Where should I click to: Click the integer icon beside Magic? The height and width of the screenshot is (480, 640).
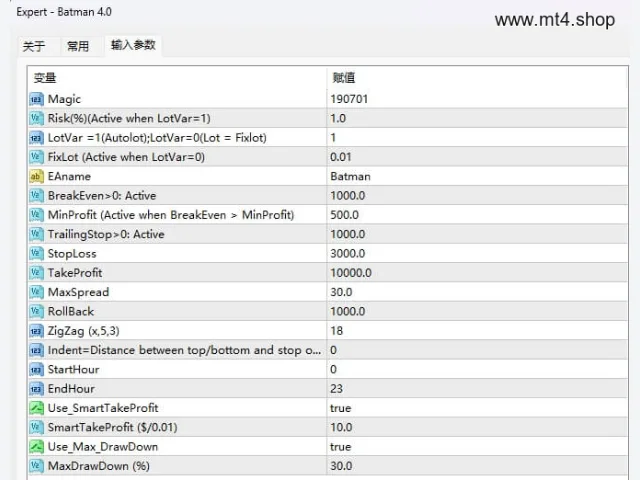coord(36,99)
